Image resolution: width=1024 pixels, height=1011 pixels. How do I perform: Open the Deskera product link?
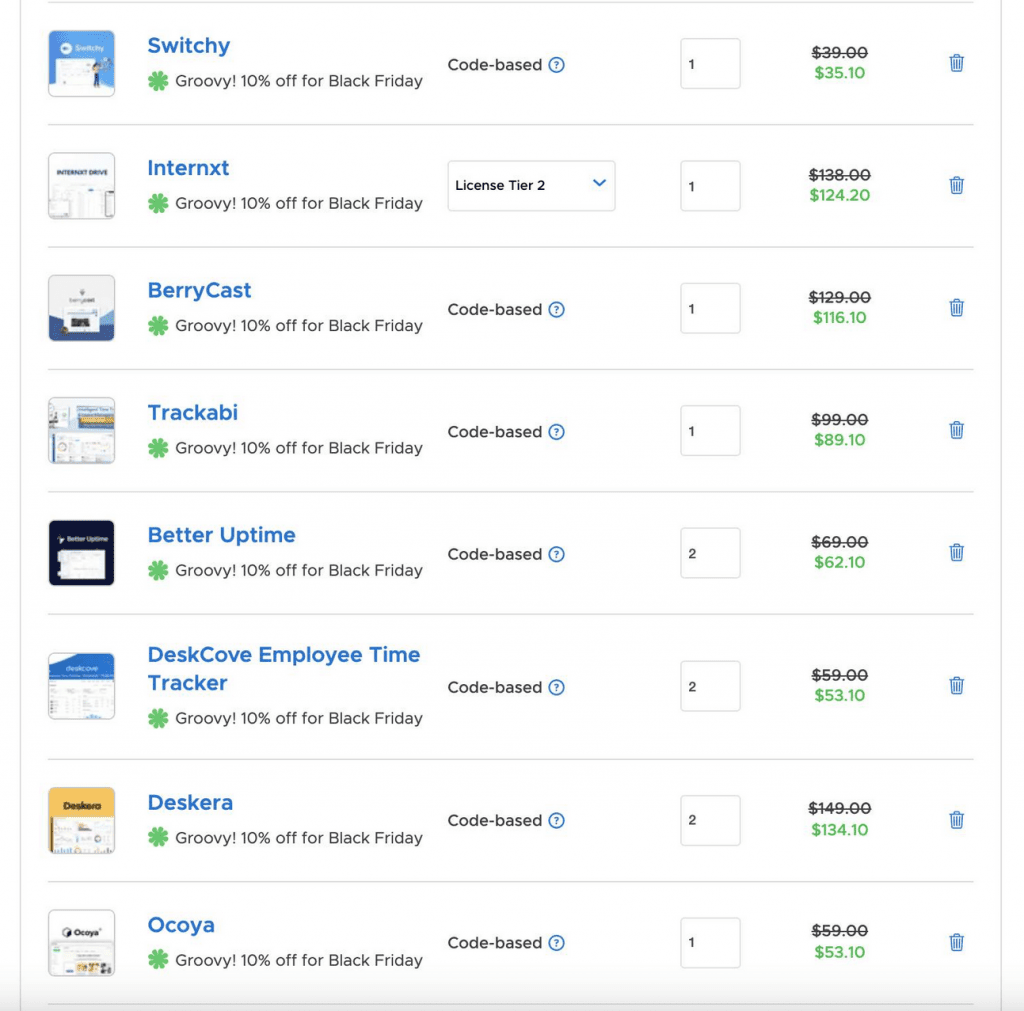pyautogui.click(x=190, y=803)
